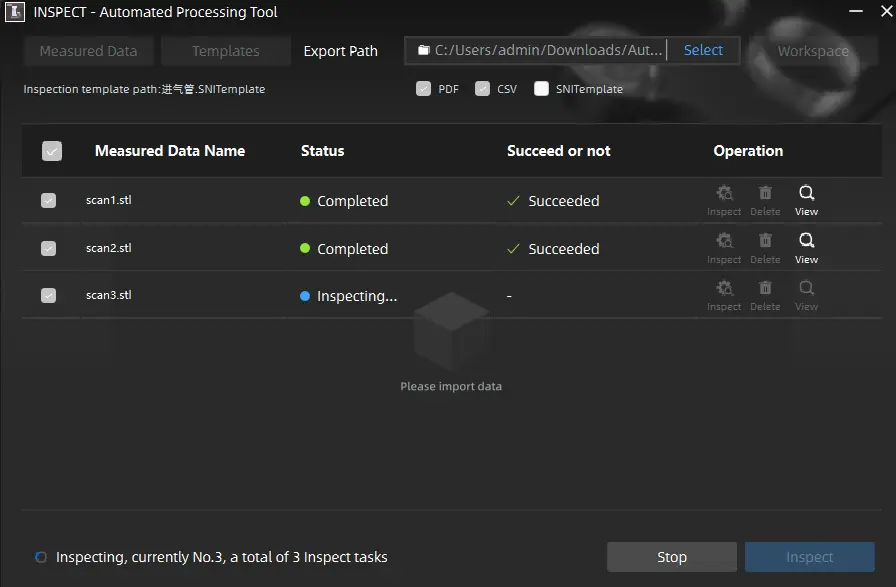Screen dimensions: 896x587
Task: Toggle the CSV export checkbox
Action: [483, 89]
